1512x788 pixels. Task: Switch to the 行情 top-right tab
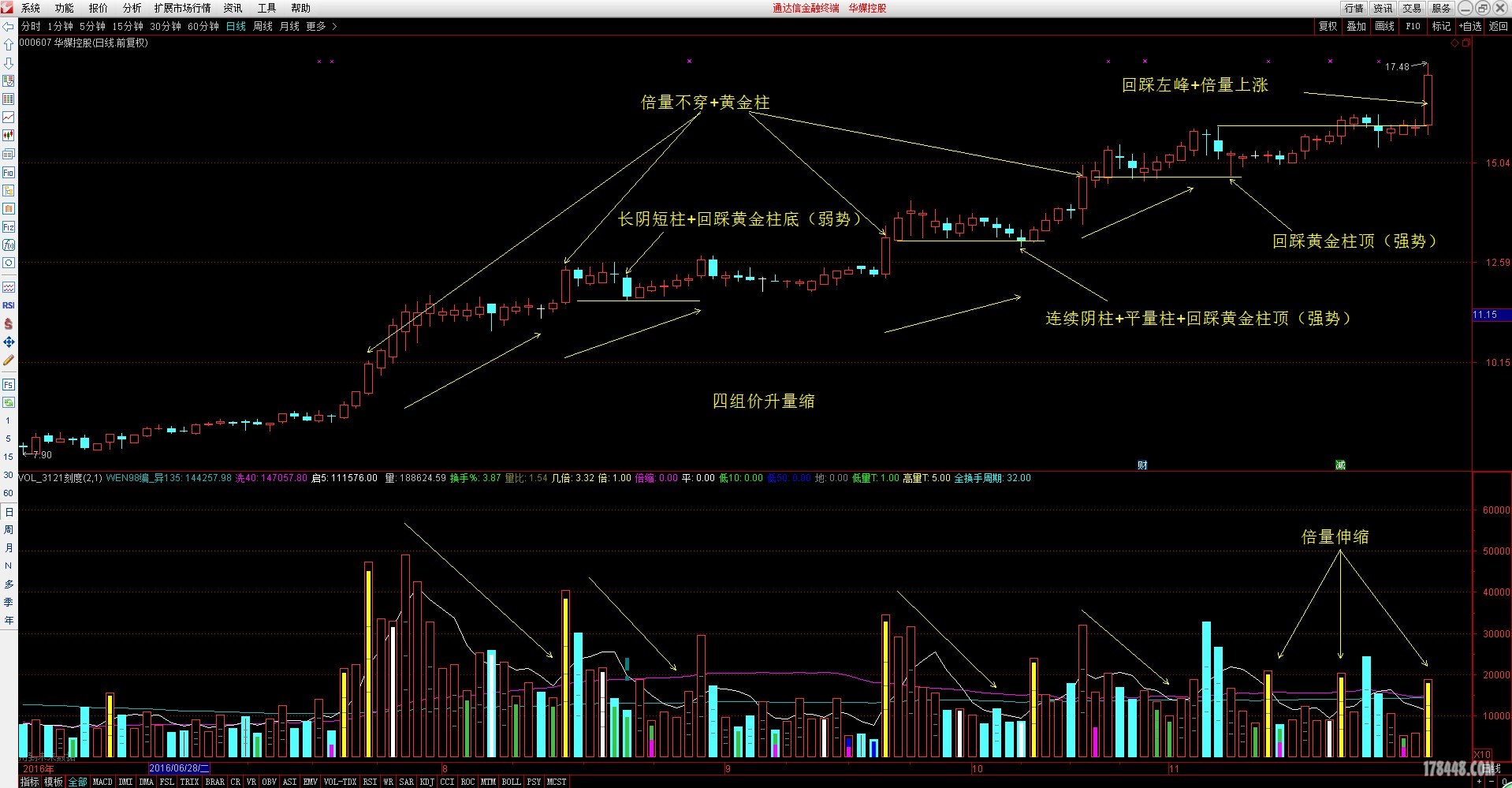(1354, 8)
